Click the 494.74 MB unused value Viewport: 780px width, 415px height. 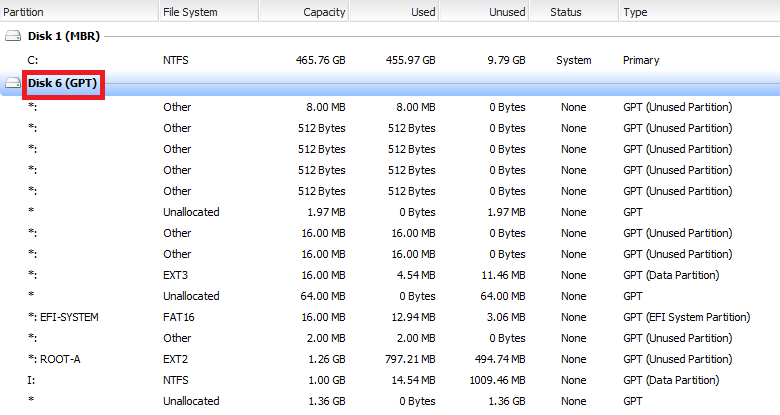coord(500,359)
